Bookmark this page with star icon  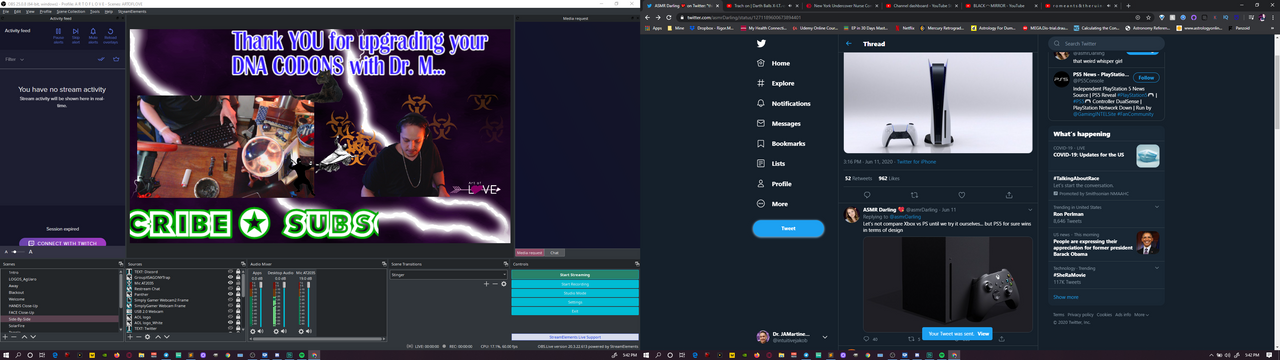click(1149, 17)
